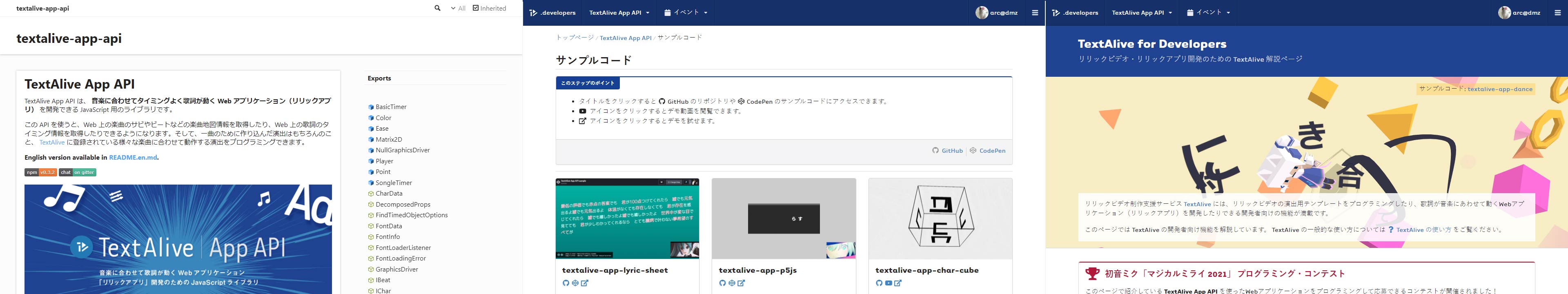Click arc@dmz avatar above TextAlive for Developers banner
The height and width of the screenshot is (294, 1568).
coord(1504,13)
